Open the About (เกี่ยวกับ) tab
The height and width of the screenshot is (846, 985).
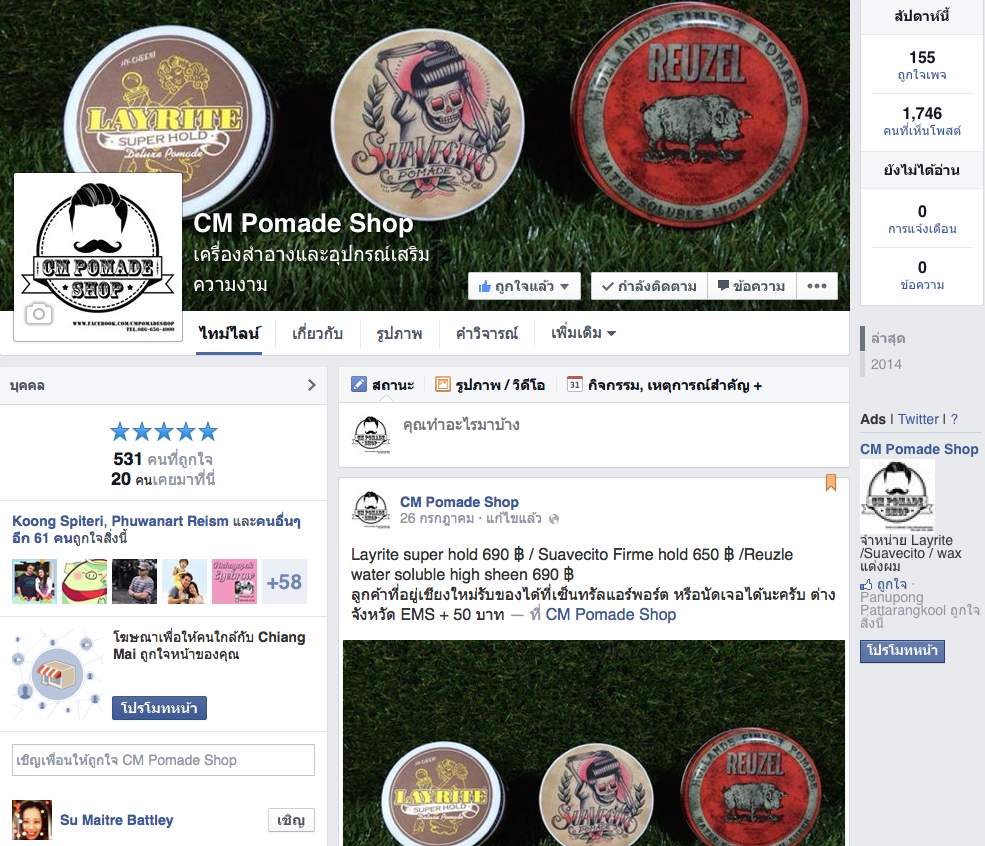[317, 334]
